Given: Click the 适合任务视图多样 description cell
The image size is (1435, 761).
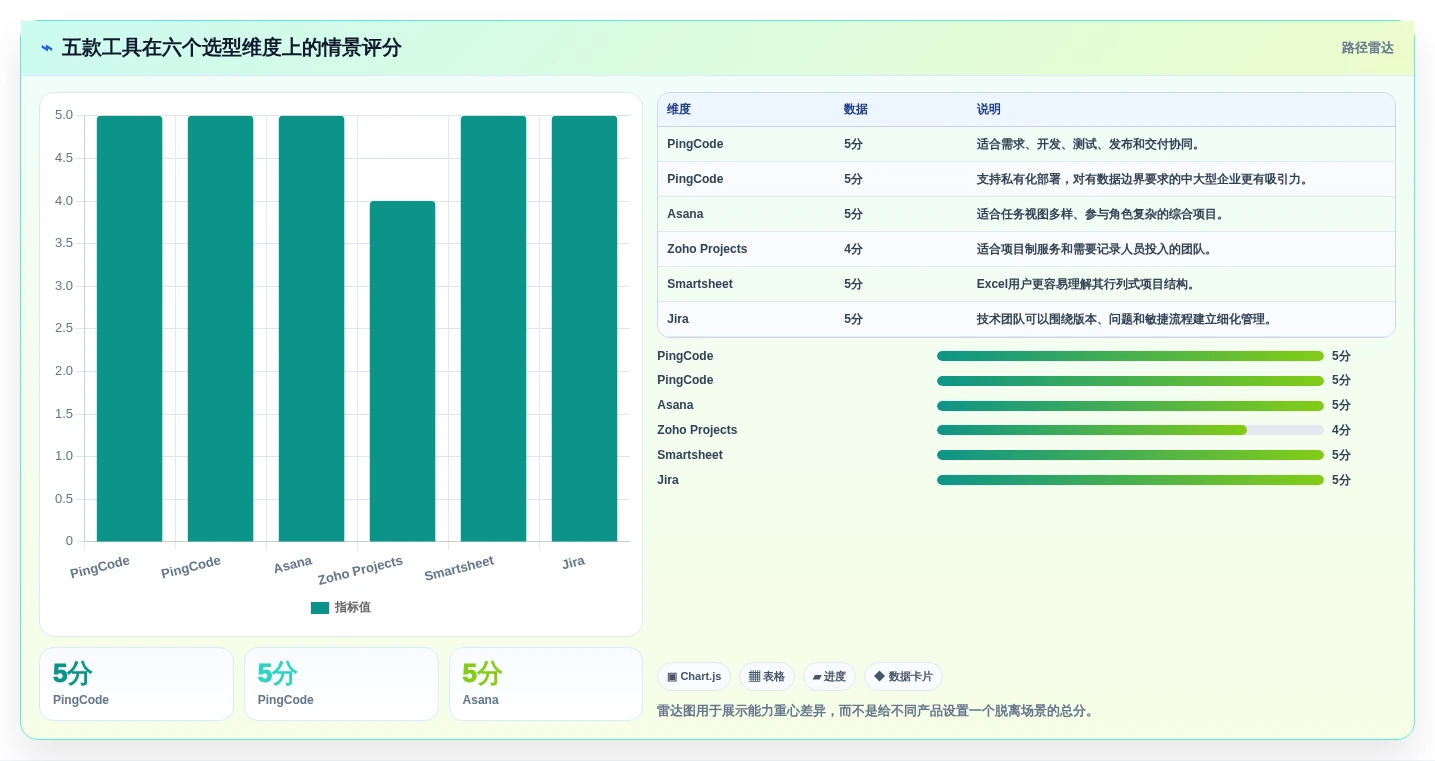Looking at the screenshot, I should [1101, 214].
